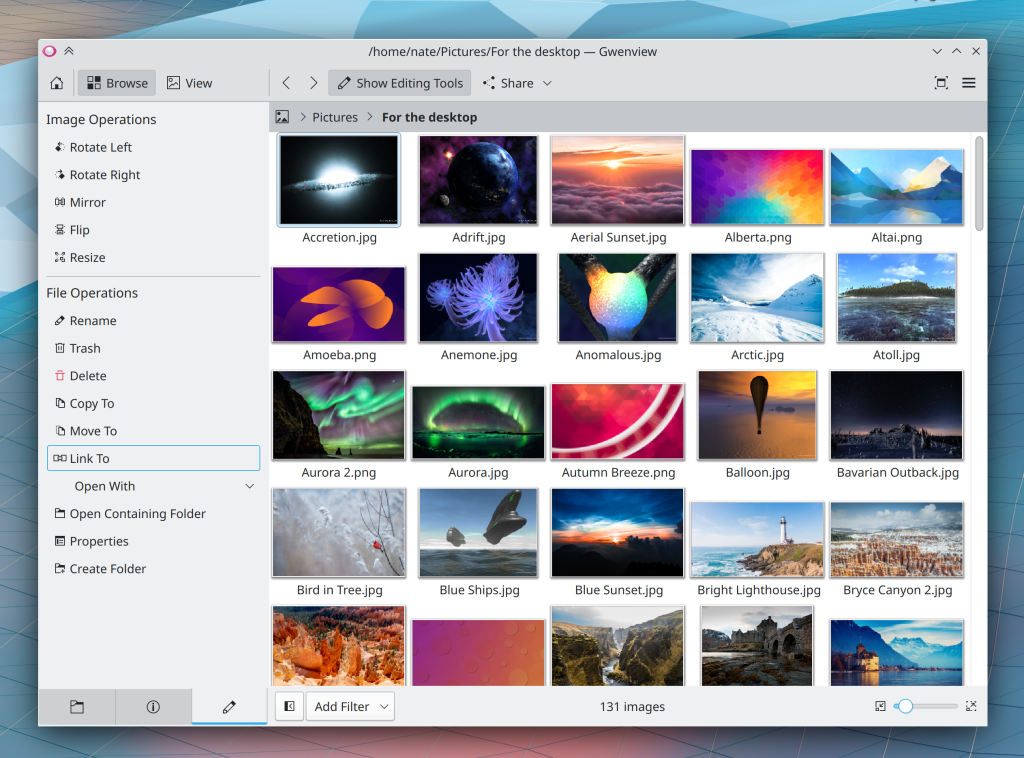Mirror the selected image

(87, 202)
